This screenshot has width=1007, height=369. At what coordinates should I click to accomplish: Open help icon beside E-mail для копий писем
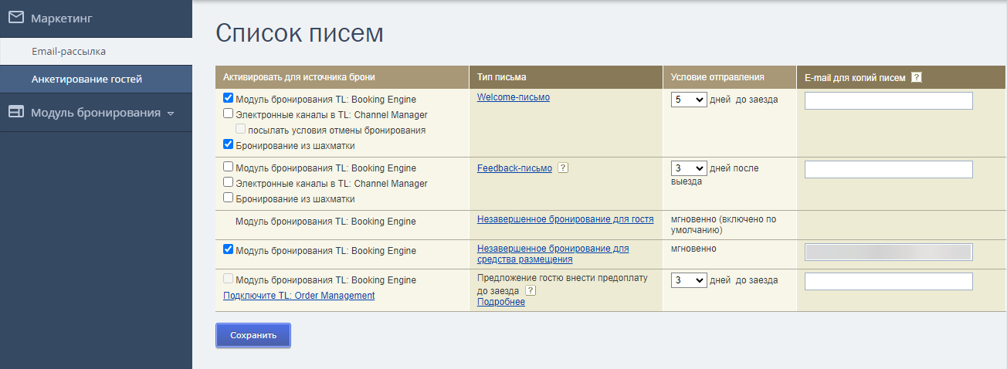click(x=916, y=77)
